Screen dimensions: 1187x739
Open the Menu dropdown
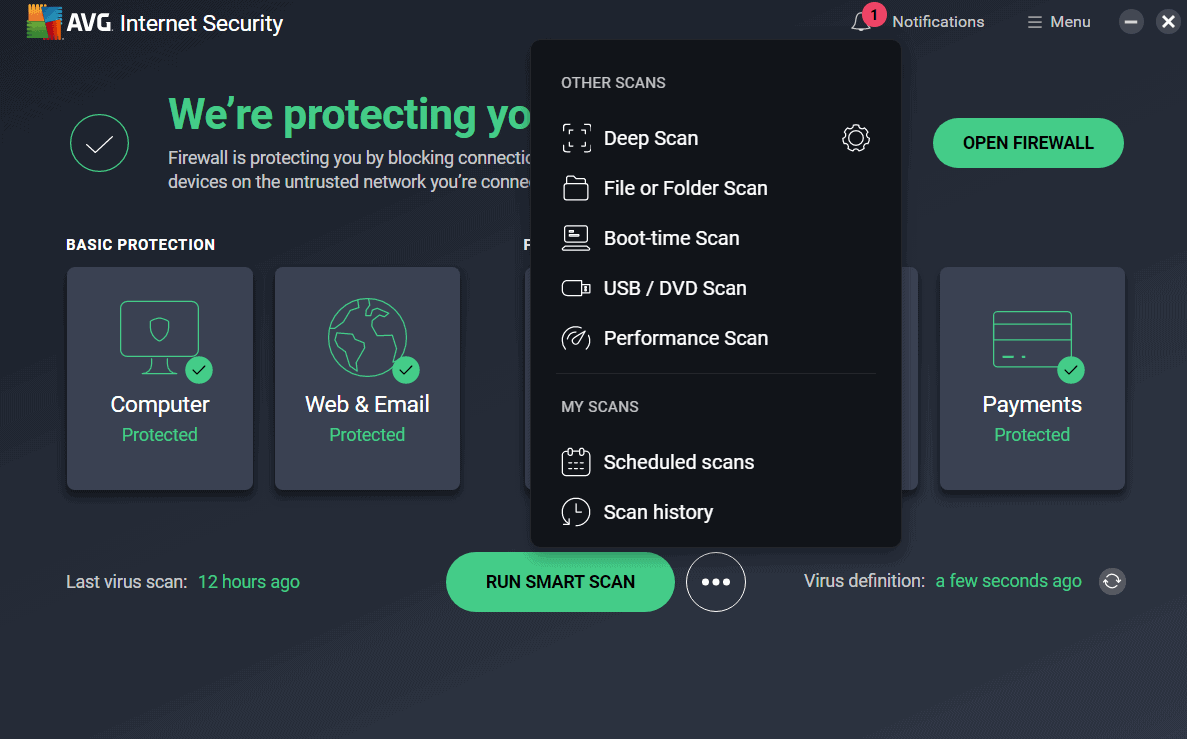coord(1058,21)
